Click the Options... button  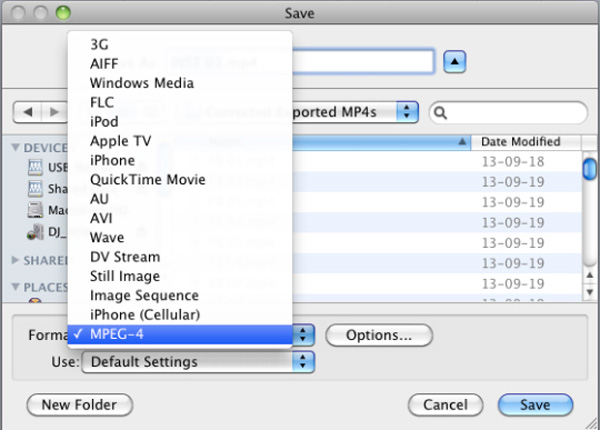[378, 335]
